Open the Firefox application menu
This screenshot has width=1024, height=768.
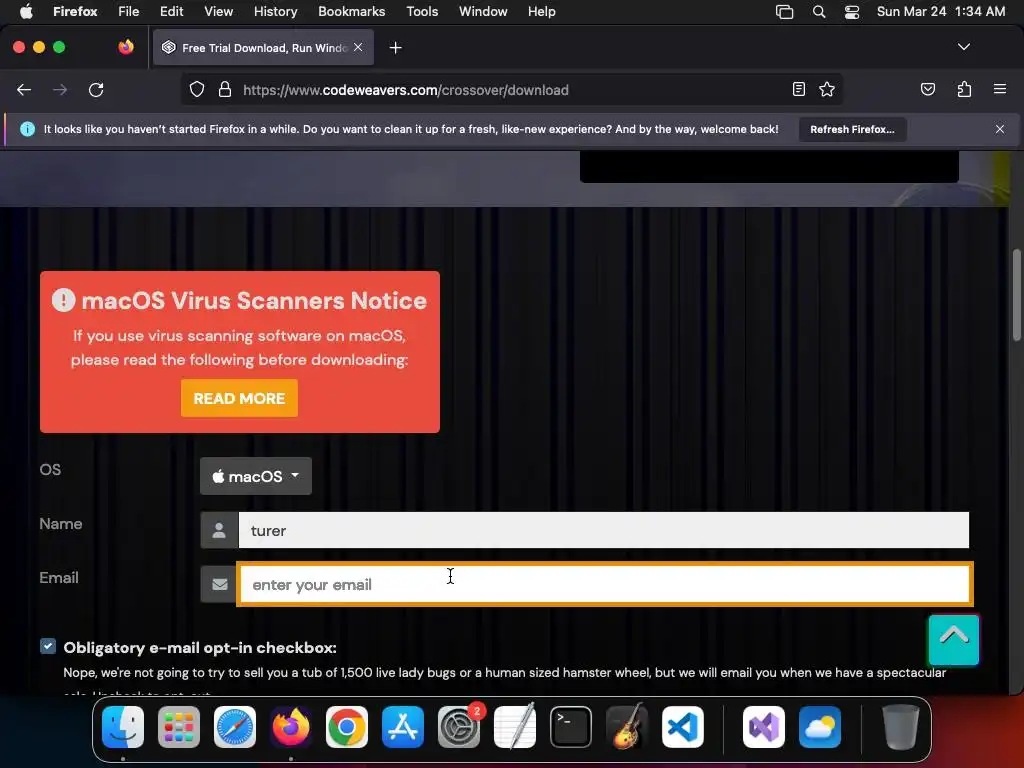tap(75, 12)
